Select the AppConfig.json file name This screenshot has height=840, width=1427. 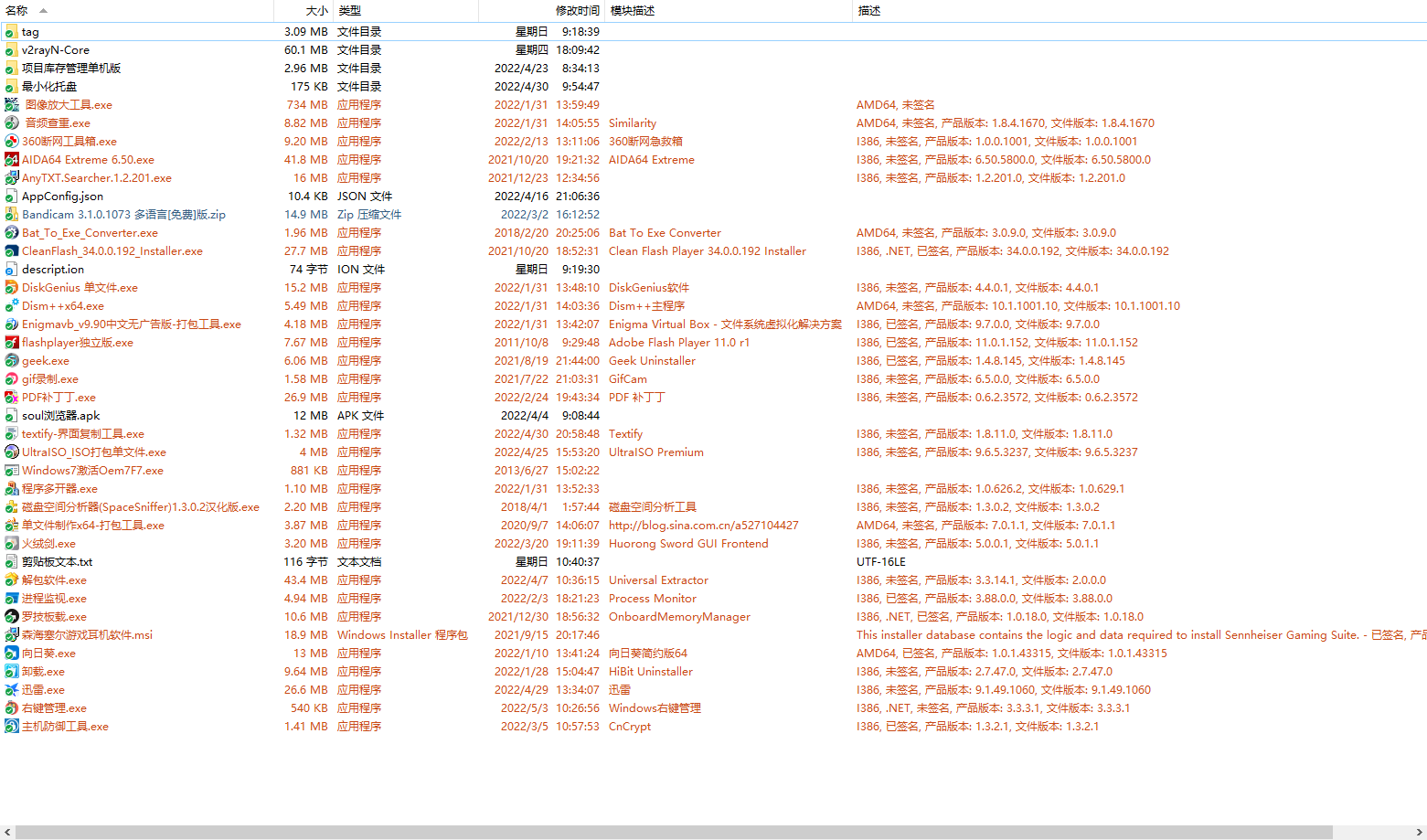click(62, 197)
